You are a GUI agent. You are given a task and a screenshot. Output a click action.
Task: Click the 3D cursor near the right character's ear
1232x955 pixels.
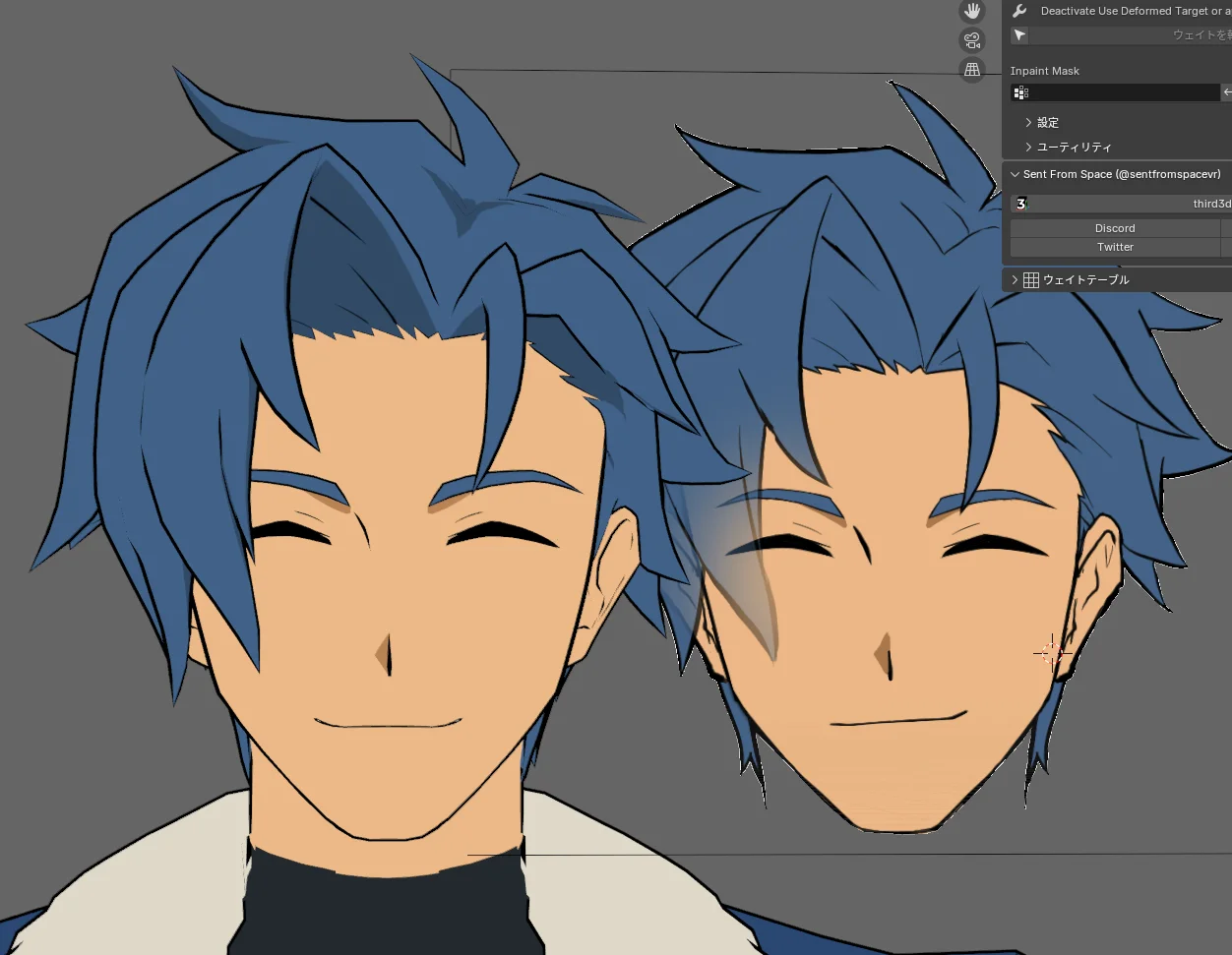pos(1051,652)
